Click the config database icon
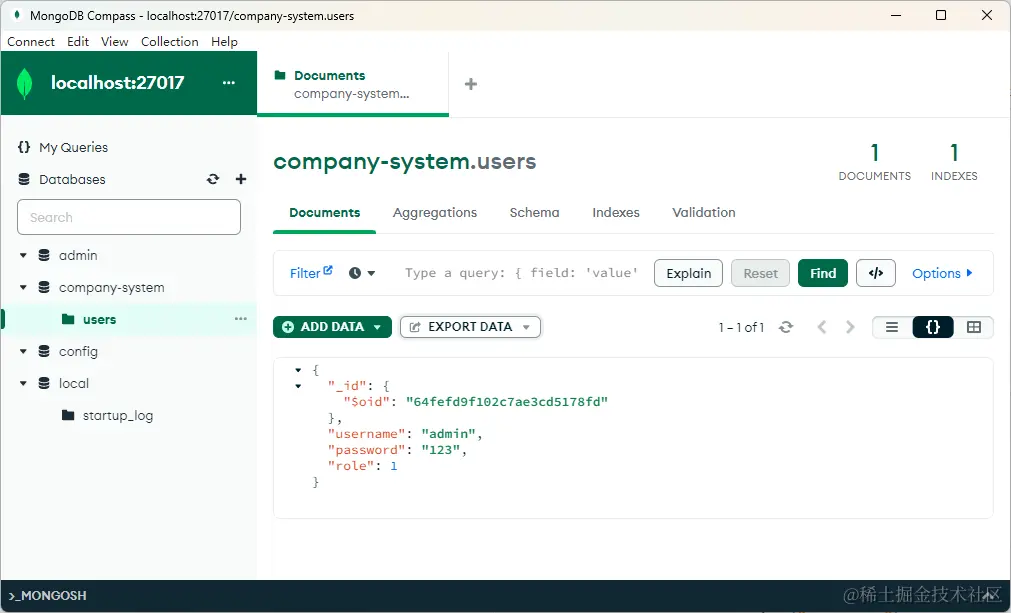Viewport: 1011px width, 613px height. click(44, 351)
